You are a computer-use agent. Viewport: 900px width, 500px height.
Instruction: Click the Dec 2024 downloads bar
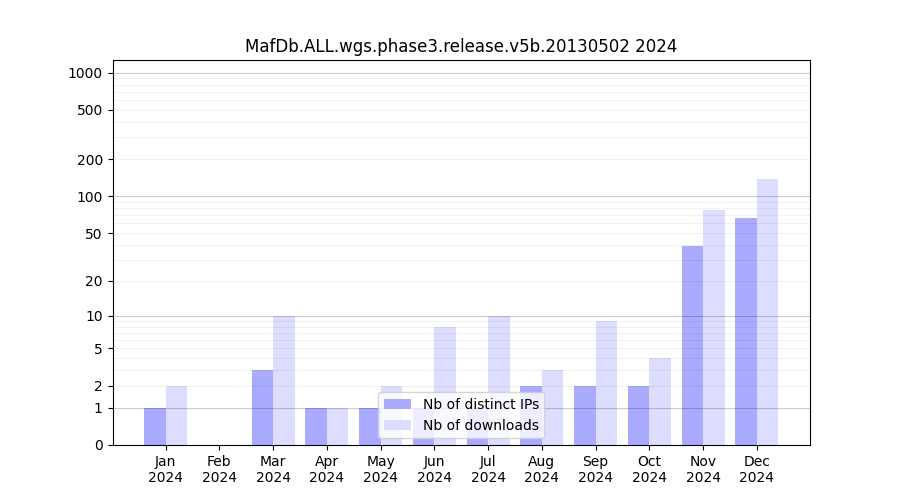coord(767,312)
